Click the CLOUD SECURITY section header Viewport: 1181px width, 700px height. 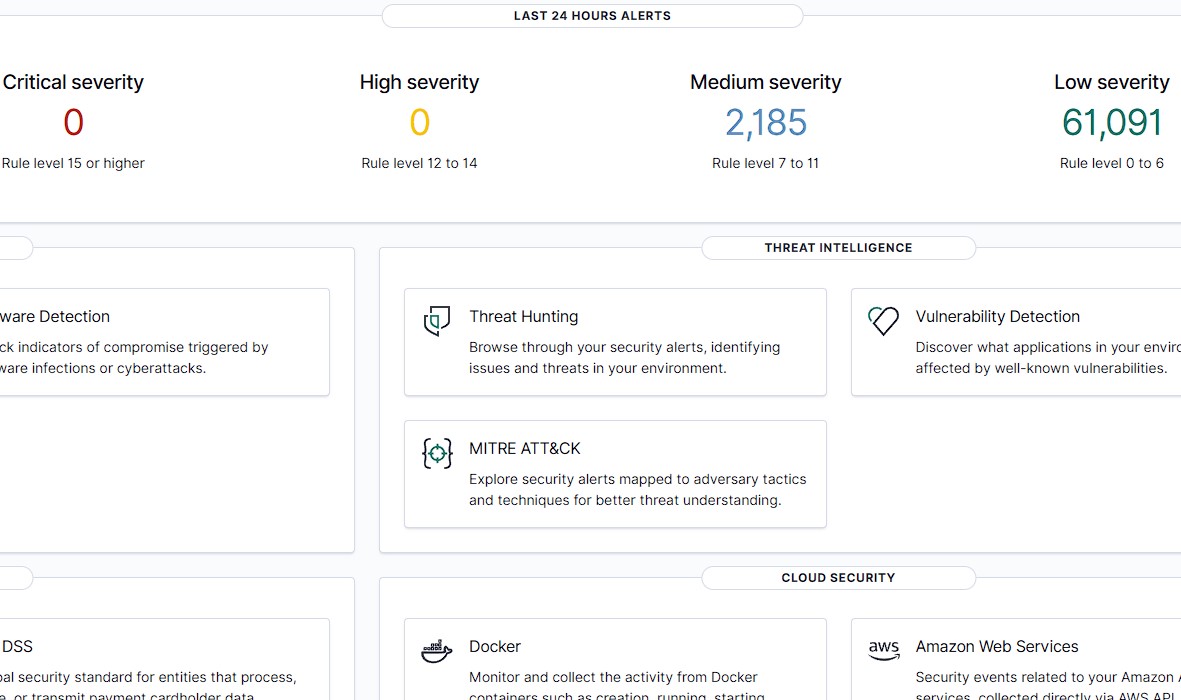tap(838, 578)
